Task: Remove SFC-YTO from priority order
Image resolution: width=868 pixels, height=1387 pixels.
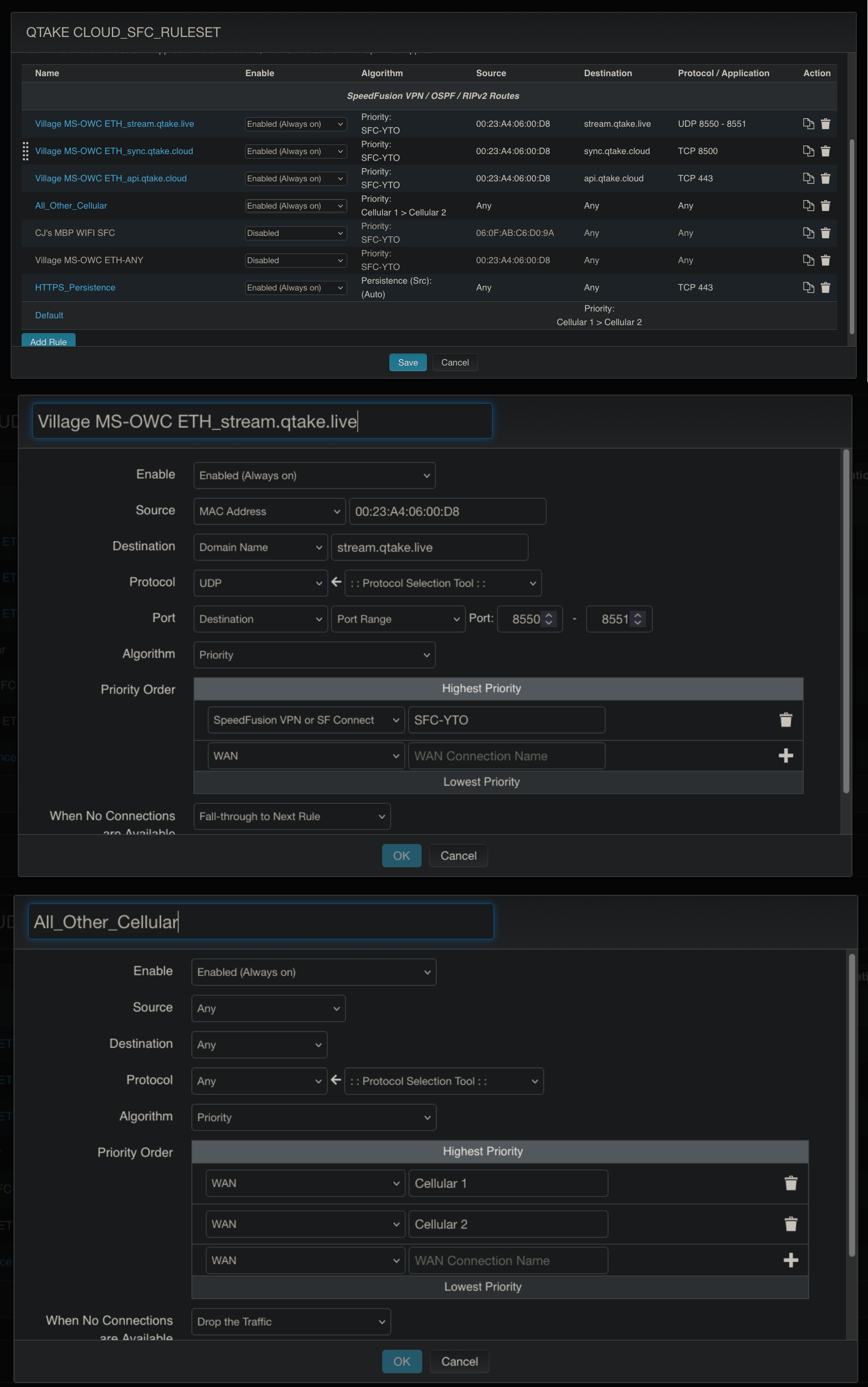Action: (786, 720)
